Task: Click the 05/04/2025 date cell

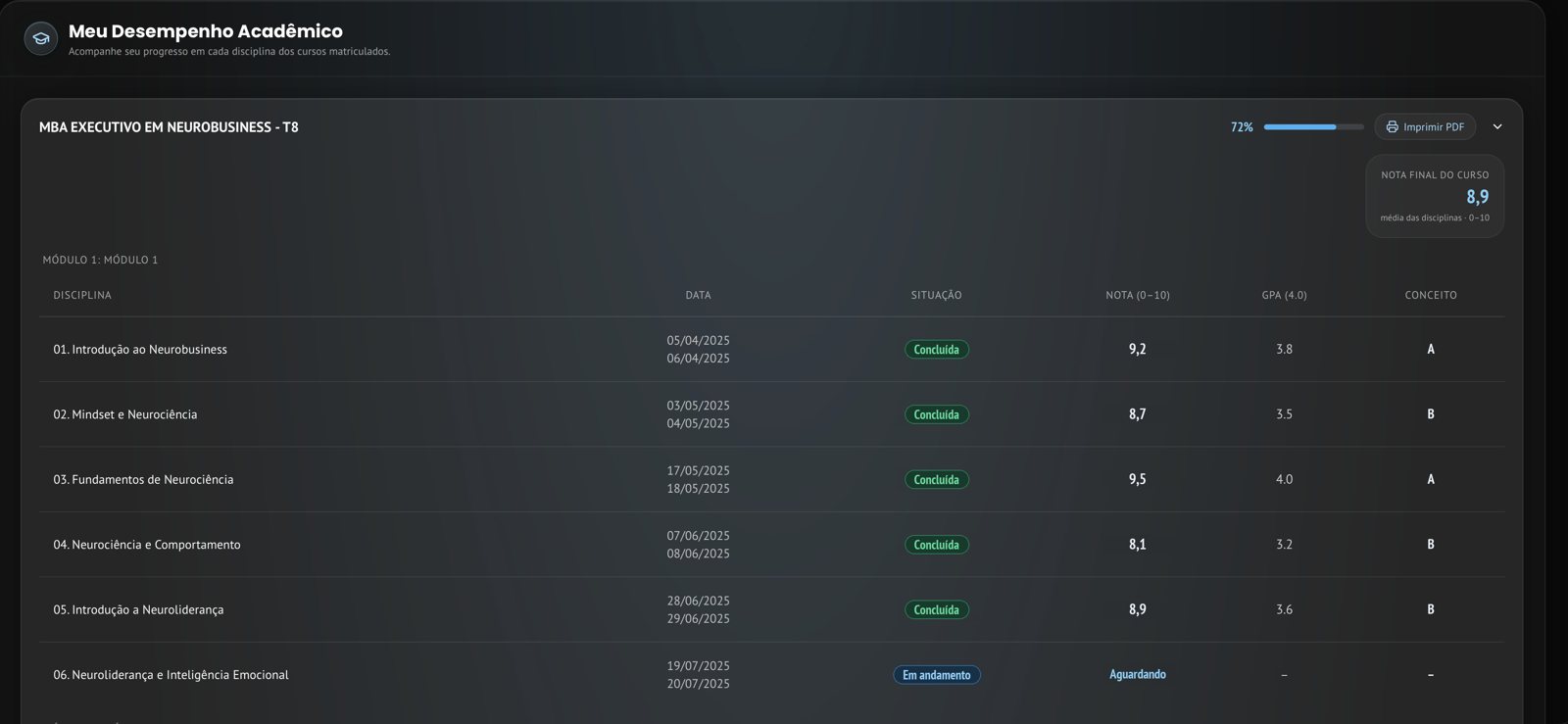Action: pyautogui.click(x=699, y=341)
